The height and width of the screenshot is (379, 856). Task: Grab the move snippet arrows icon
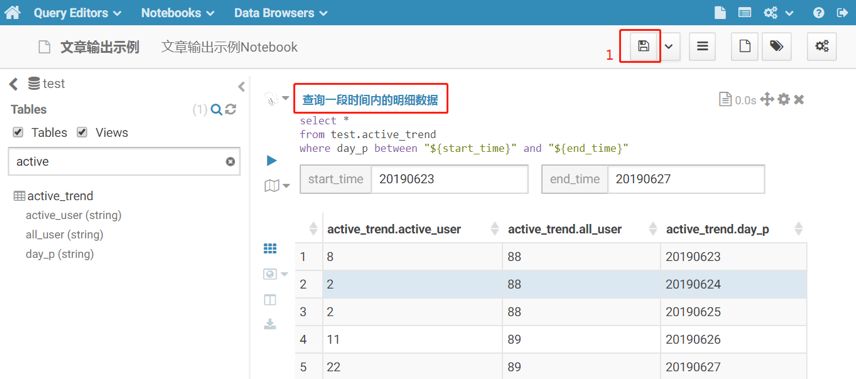point(767,99)
